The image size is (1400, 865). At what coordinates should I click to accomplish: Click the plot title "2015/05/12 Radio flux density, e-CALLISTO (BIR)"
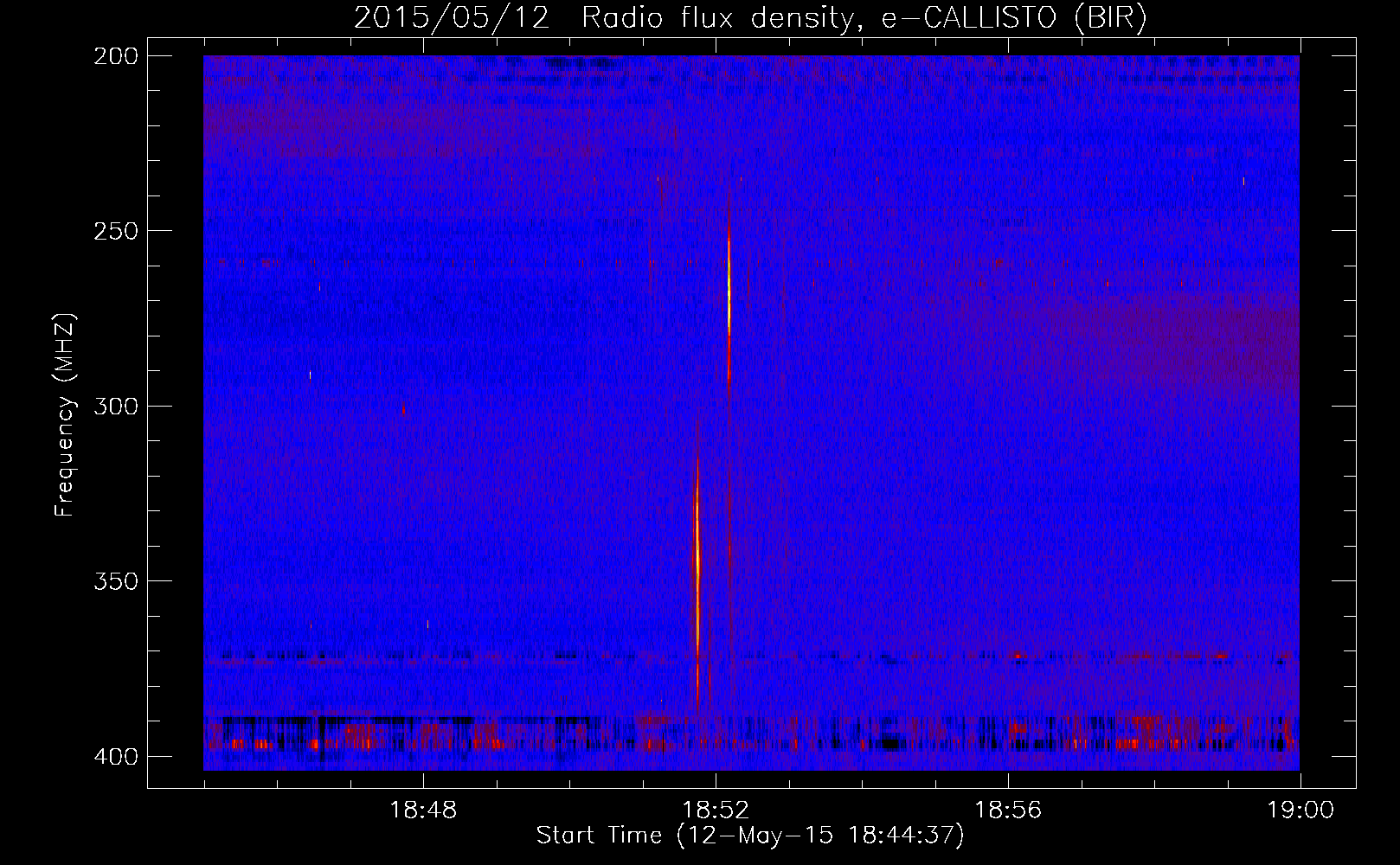coord(750,17)
